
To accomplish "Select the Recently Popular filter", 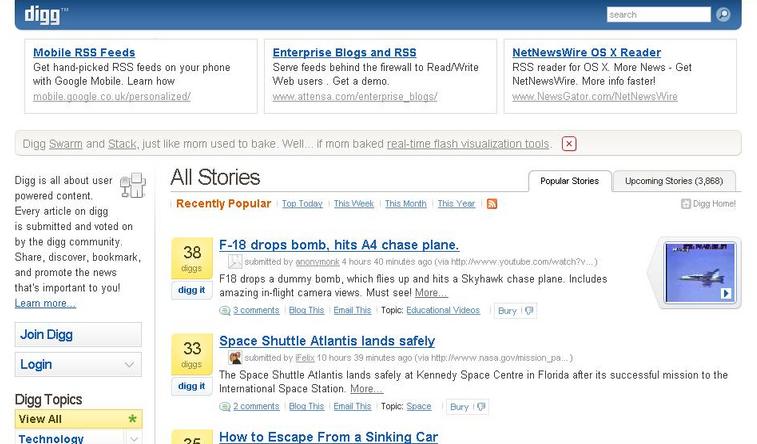I will 224,204.
